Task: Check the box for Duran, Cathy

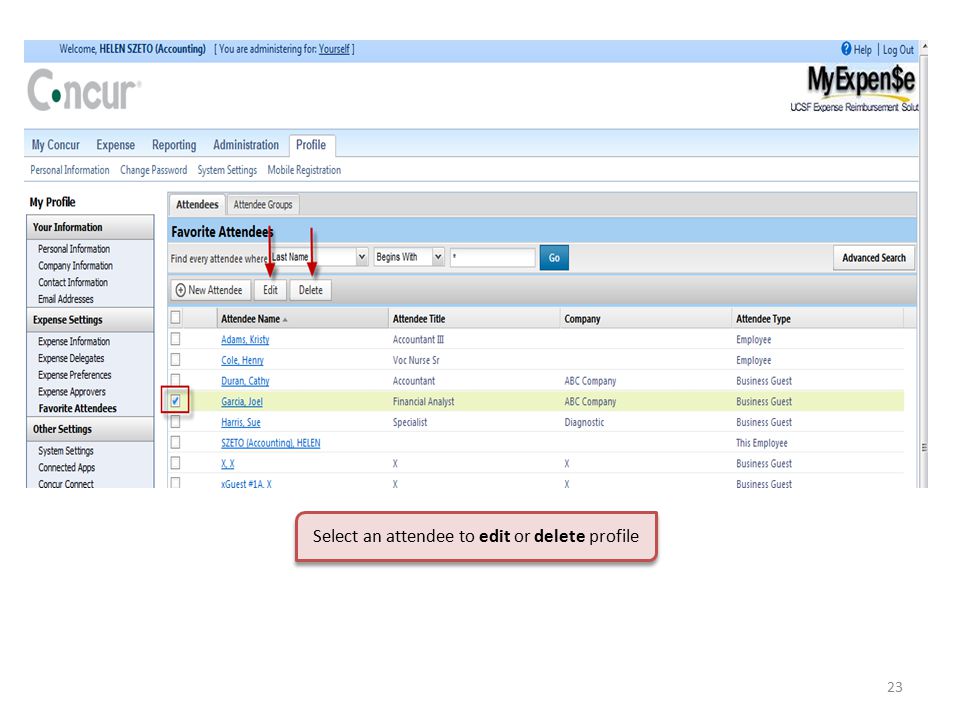Action: point(176,380)
